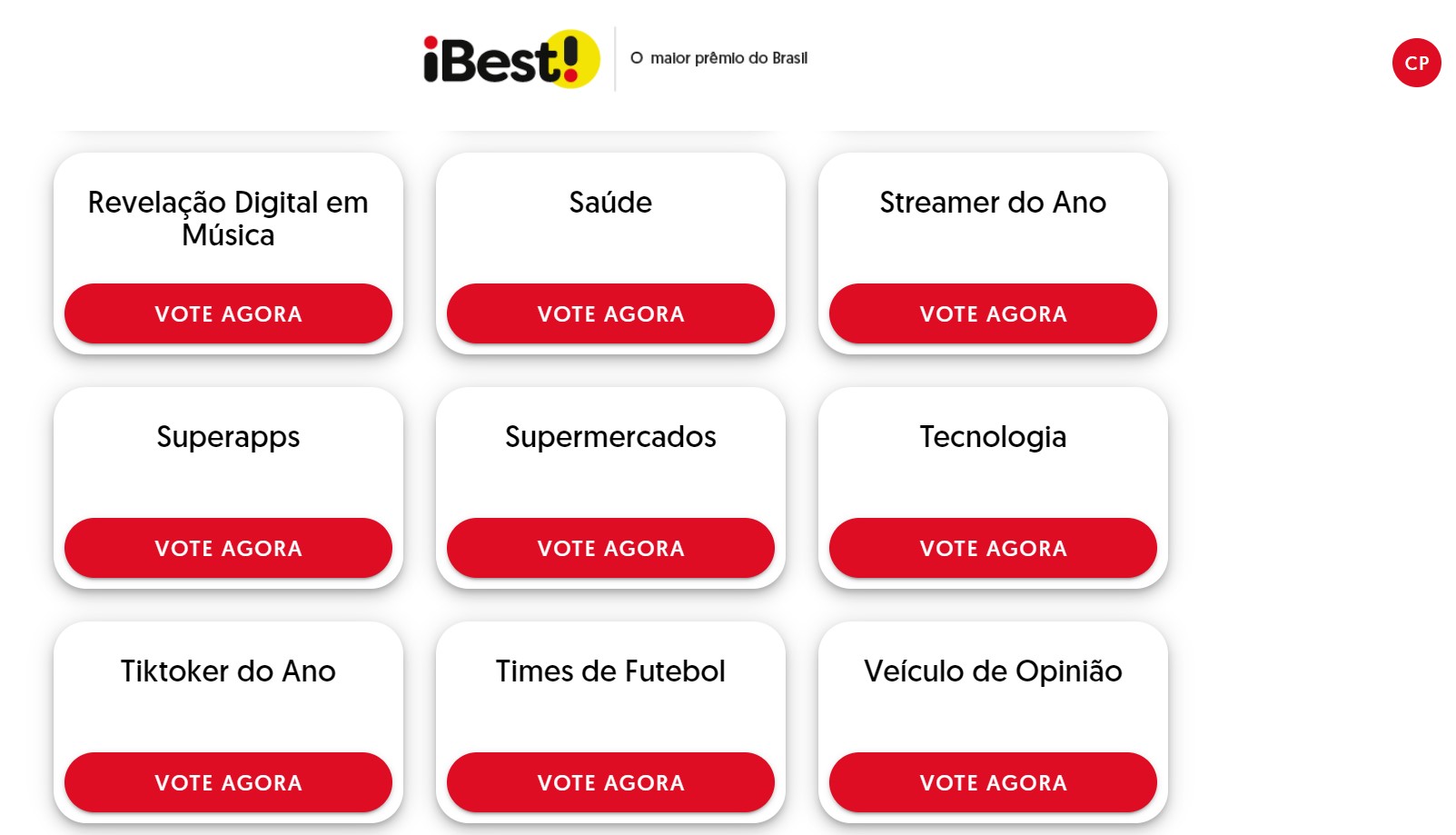Vote now for Streamer do Ano
The image size is (1456, 835).
[993, 313]
